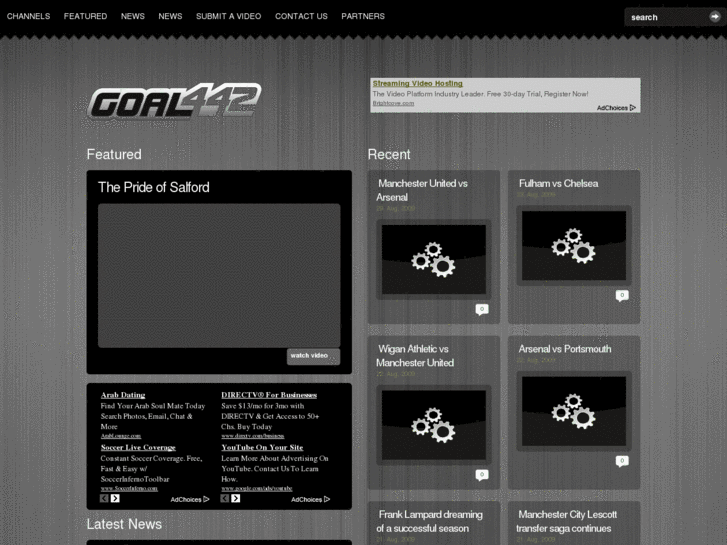Click the Goal442 logo
This screenshot has height=545, width=727.
(174, 102)
